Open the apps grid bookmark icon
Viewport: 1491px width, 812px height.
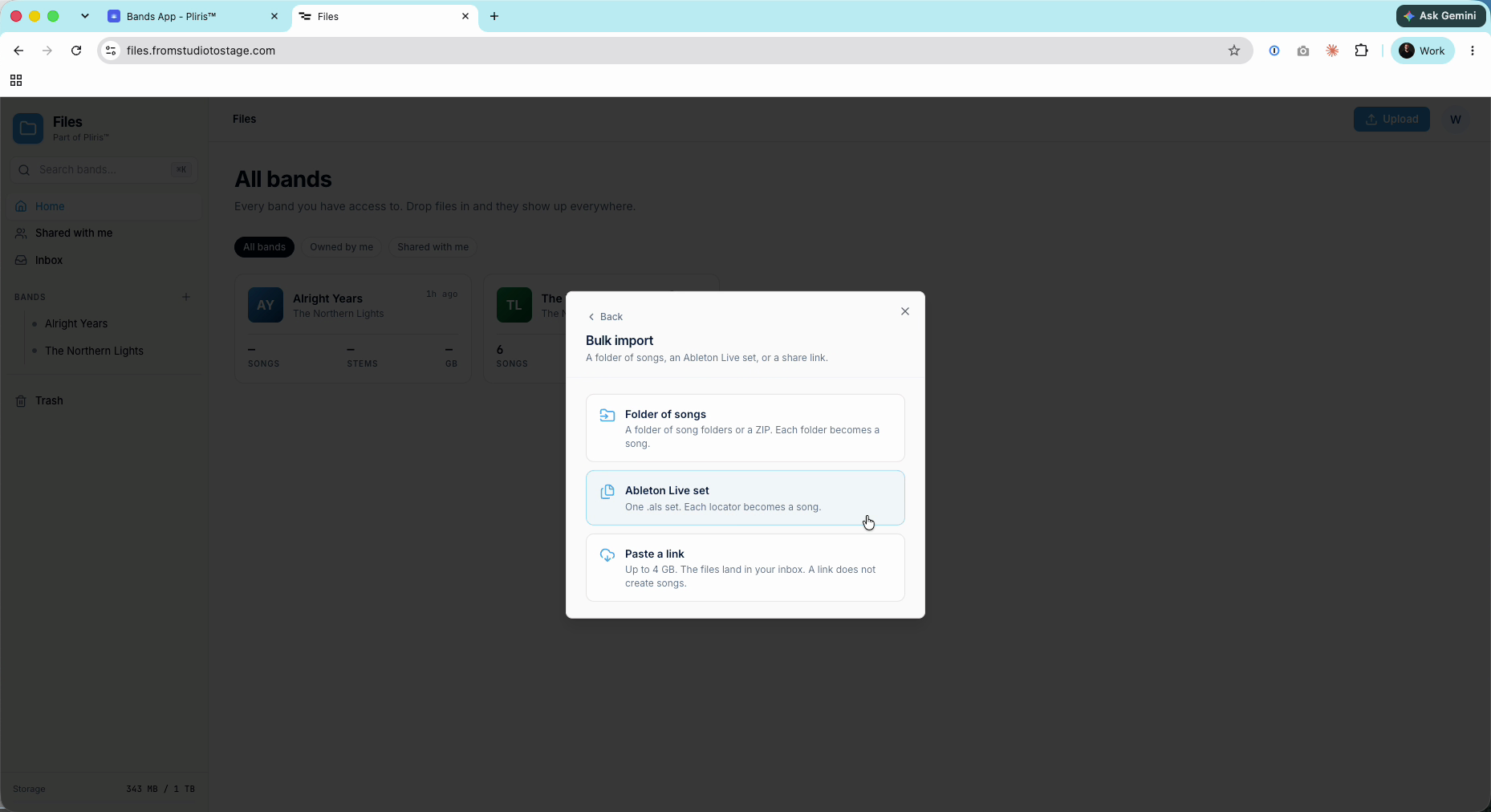click(x=16, y=80)
